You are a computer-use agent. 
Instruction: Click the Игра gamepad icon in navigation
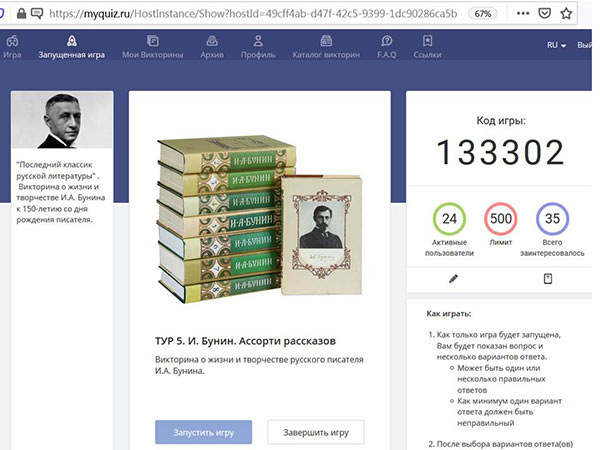click(12, 41)
